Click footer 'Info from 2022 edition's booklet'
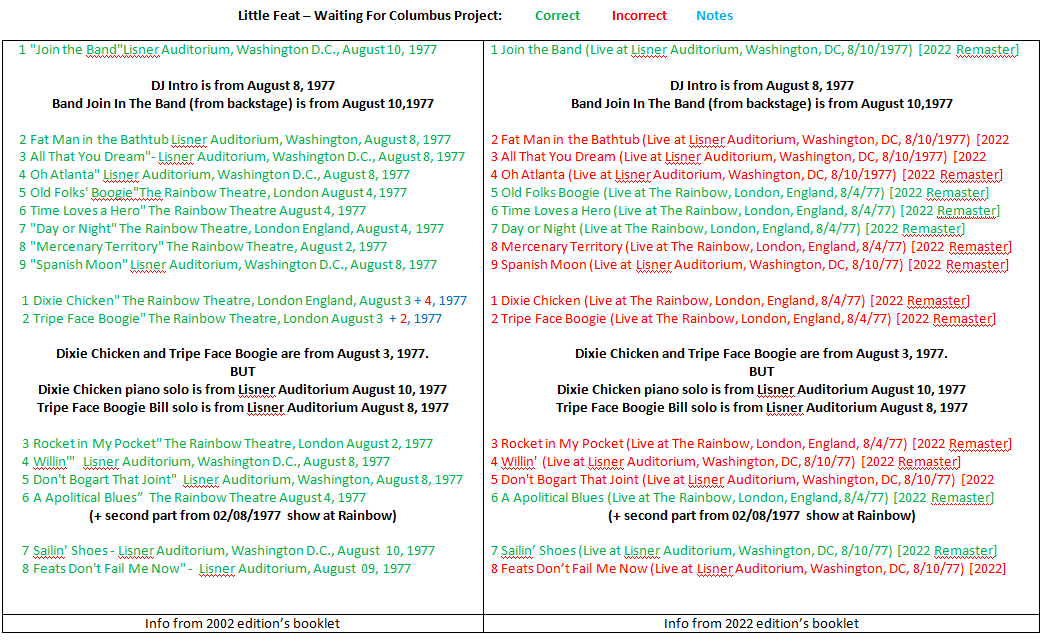 [761, 624]
